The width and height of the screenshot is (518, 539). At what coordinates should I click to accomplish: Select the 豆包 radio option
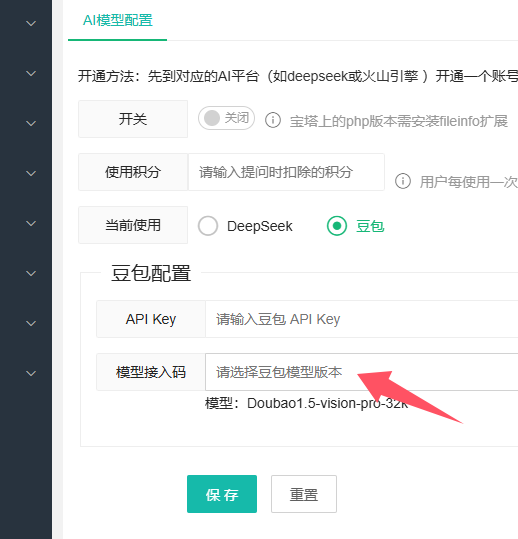coord(337,226)
